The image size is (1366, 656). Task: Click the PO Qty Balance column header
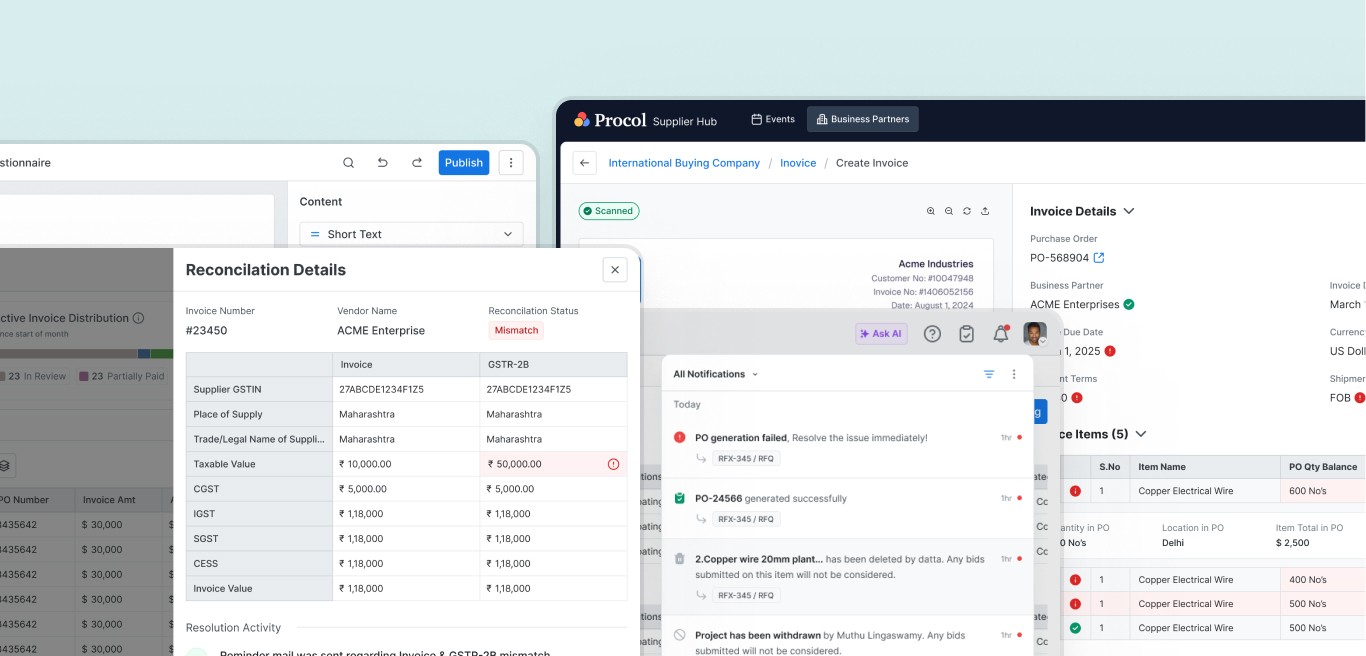(x=1322, y=467)
